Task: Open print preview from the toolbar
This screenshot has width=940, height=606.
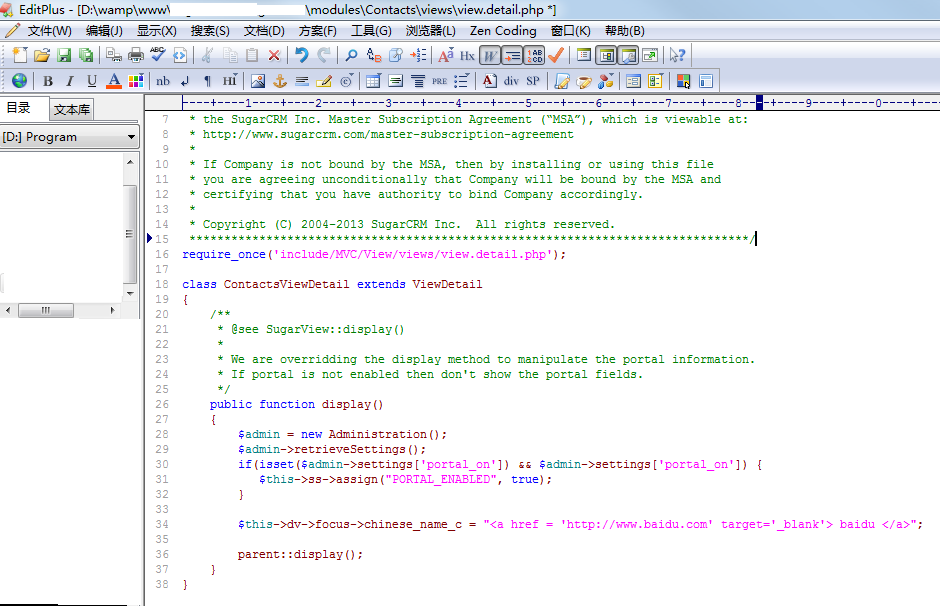Action: (x=114, y=55)
